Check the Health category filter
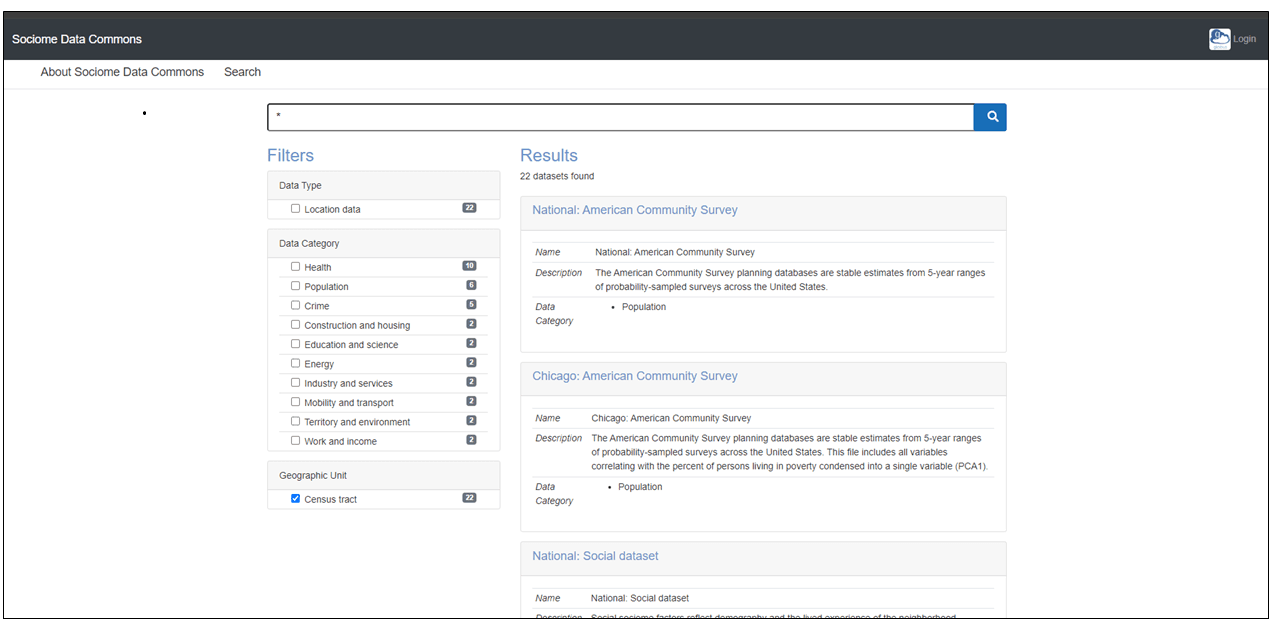Screen dimensions: 1276x628 coord(296,267)
